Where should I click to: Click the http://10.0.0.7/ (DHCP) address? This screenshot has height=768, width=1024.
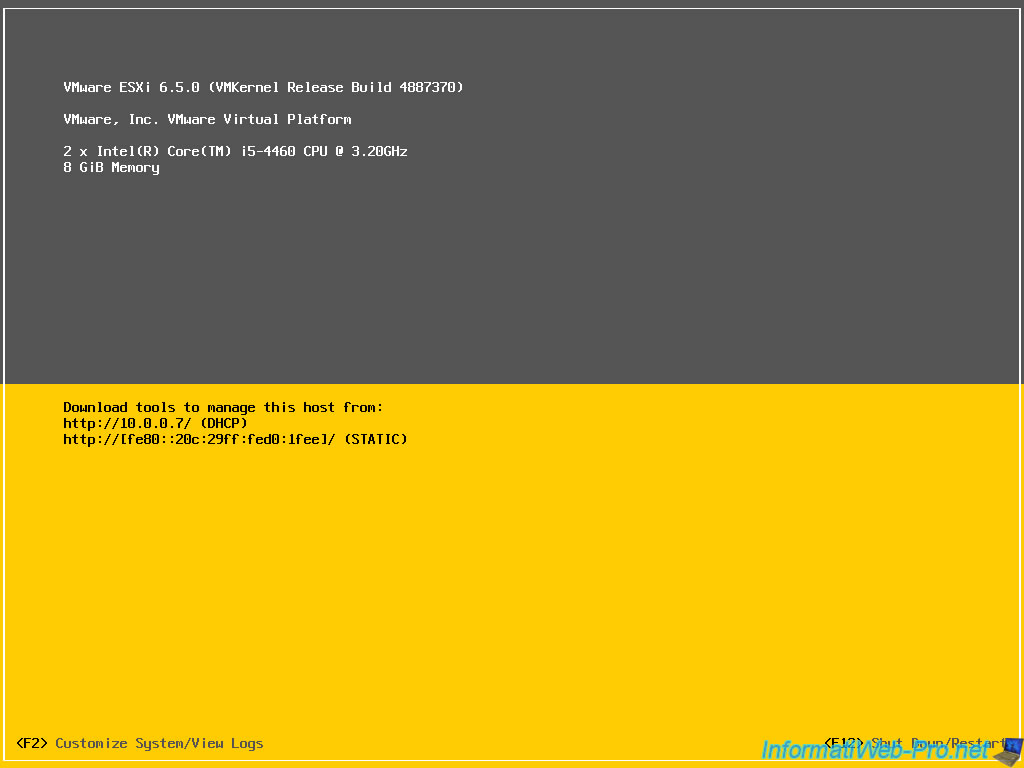pos(155,423)
